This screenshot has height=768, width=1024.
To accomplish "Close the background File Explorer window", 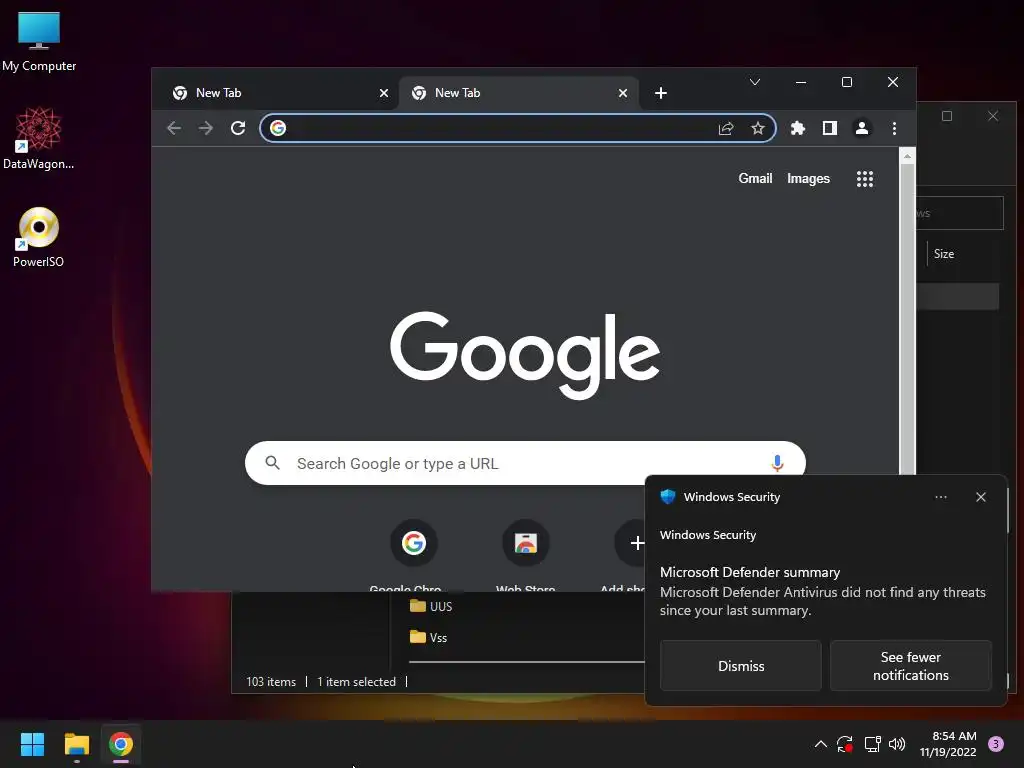I will point(993,116).
